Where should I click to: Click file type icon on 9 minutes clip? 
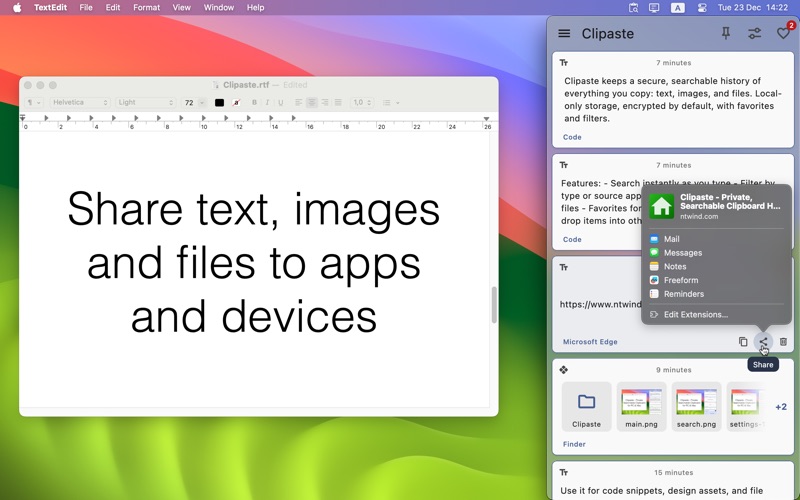(564, 369)
